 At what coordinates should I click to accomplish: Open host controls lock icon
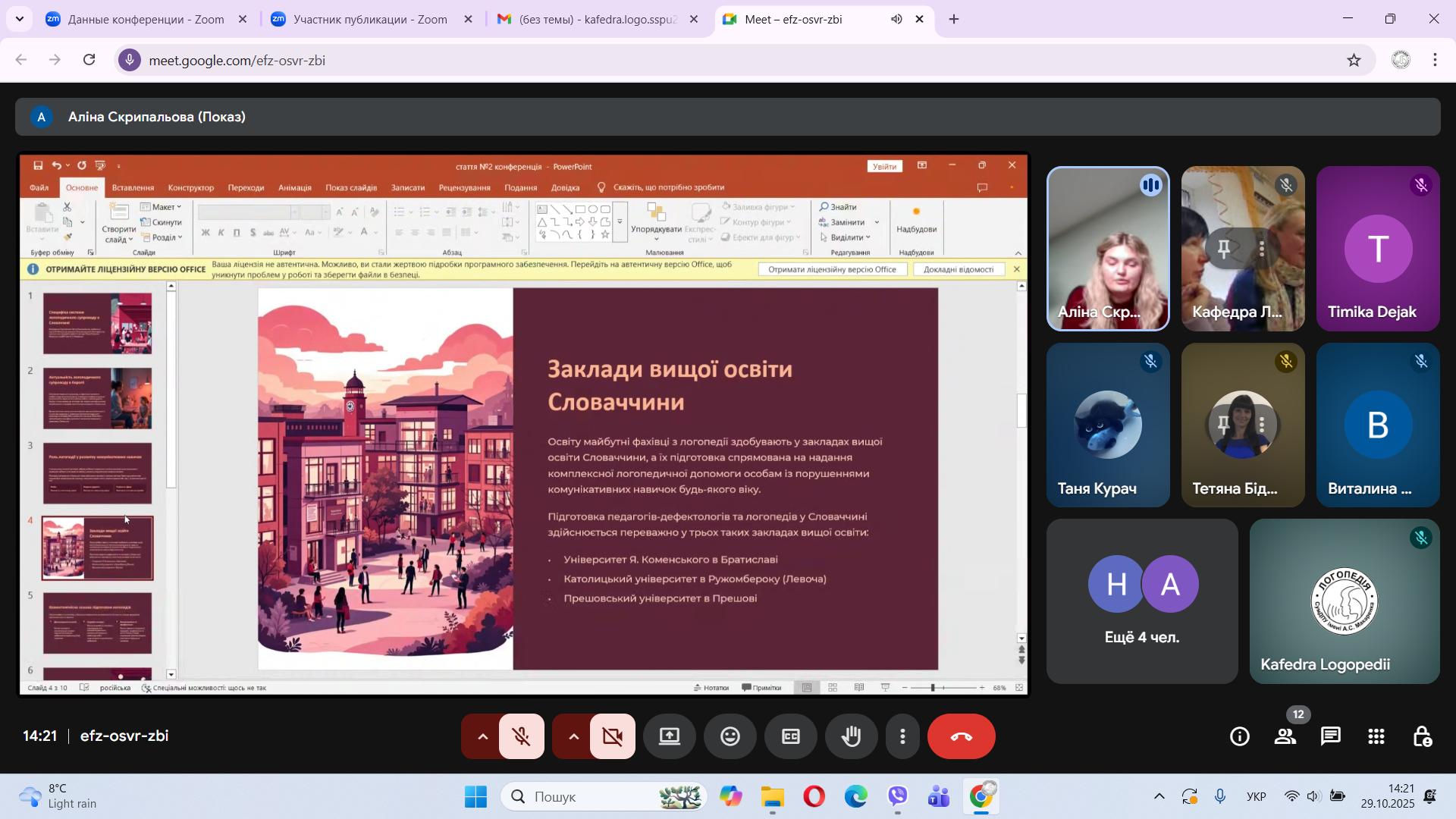1422,736
